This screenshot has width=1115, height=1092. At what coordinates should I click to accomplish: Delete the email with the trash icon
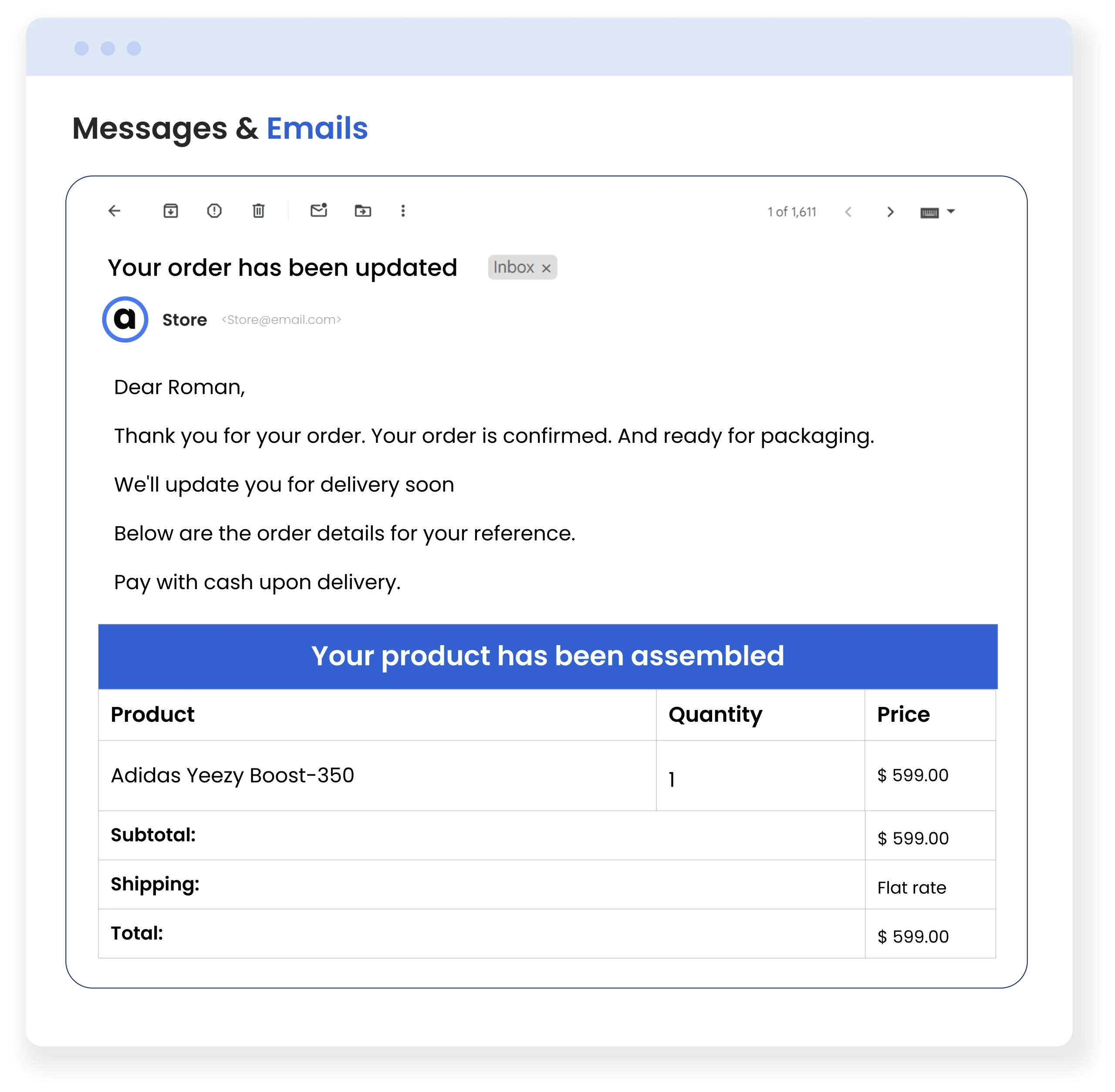coord(259,211)
